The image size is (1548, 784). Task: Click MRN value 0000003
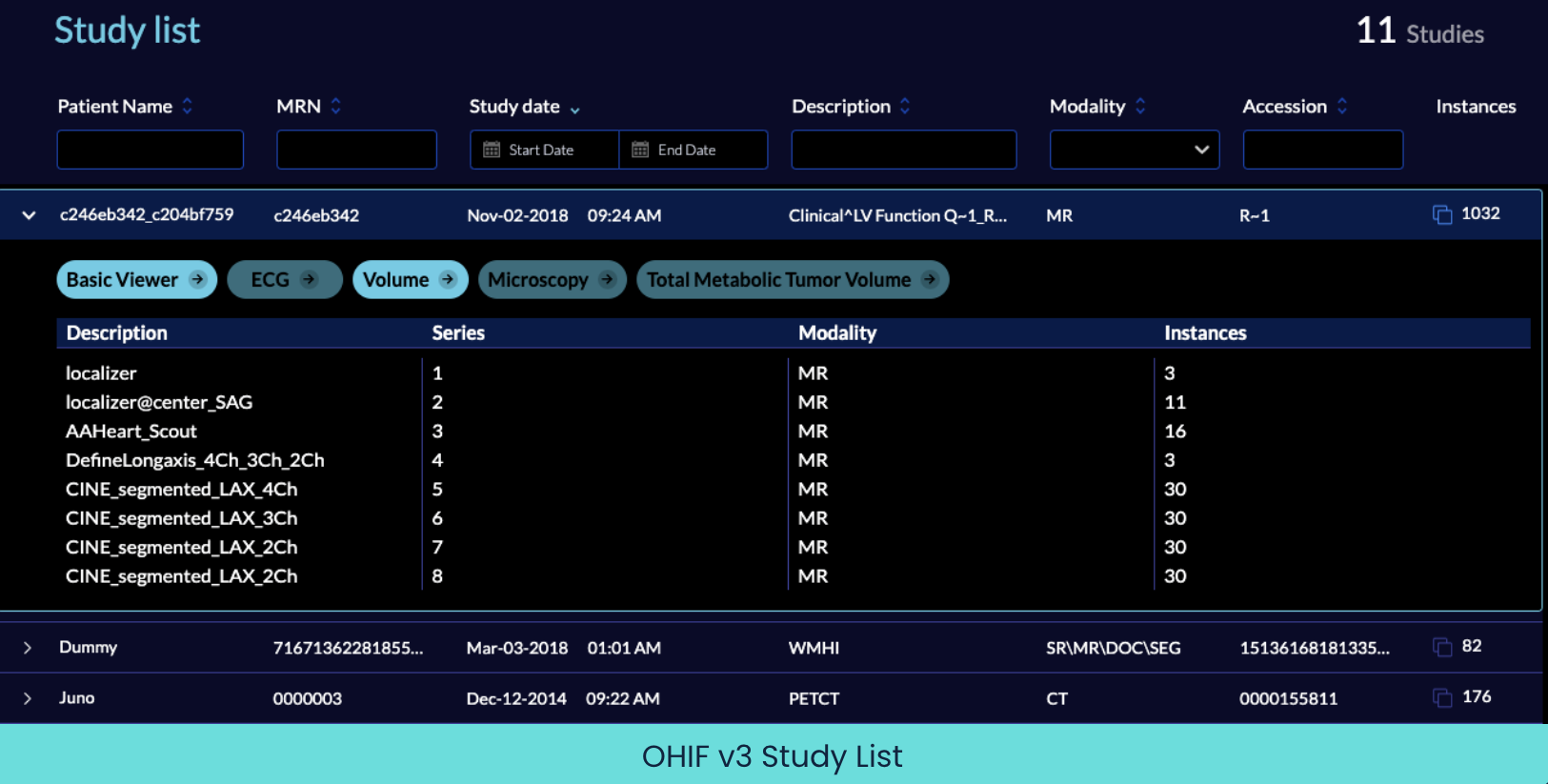[307, 698]
